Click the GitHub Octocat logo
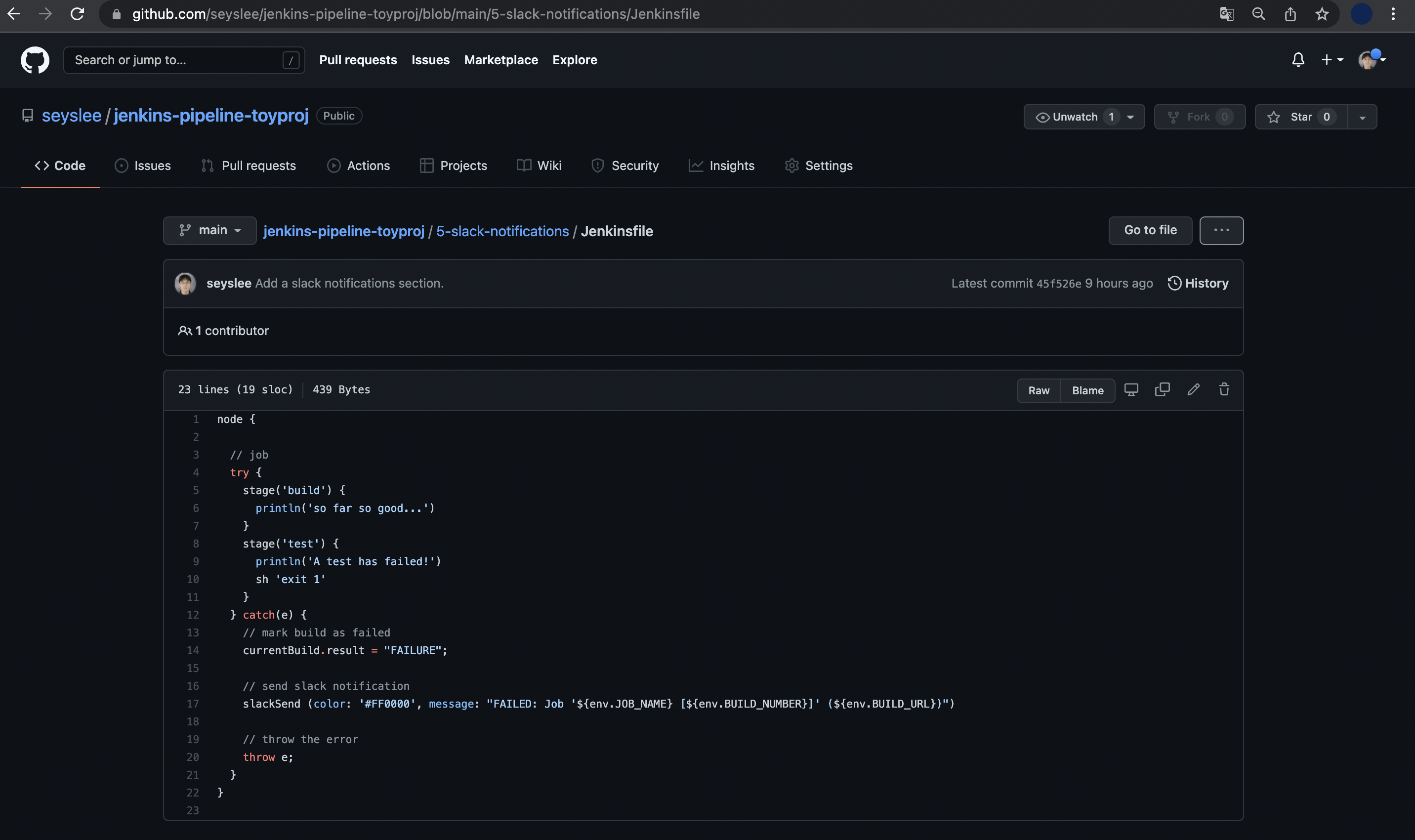Viewport: 1415px width, 840px height. point(35,60)
